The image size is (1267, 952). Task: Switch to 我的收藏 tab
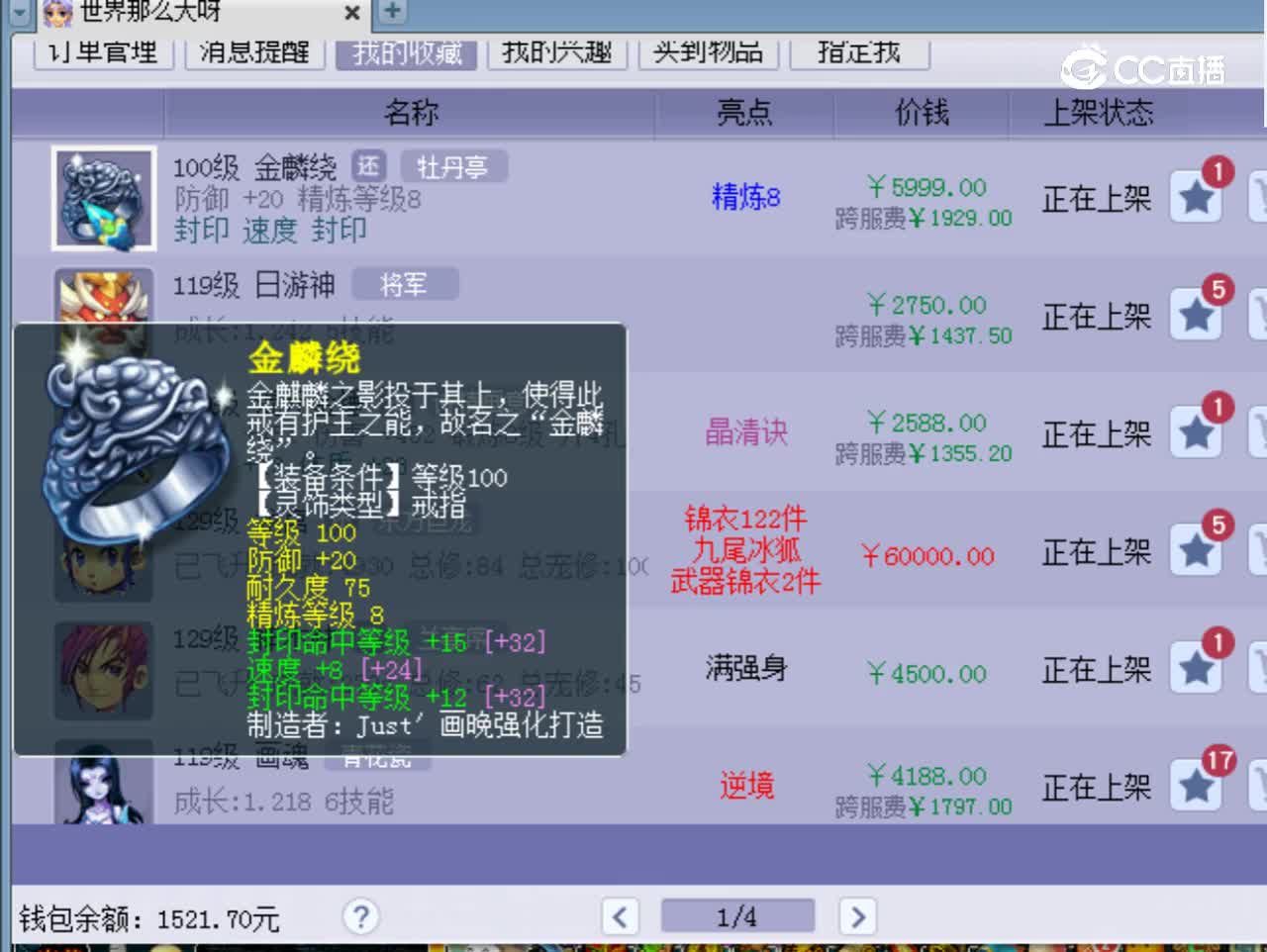(407, 52)
